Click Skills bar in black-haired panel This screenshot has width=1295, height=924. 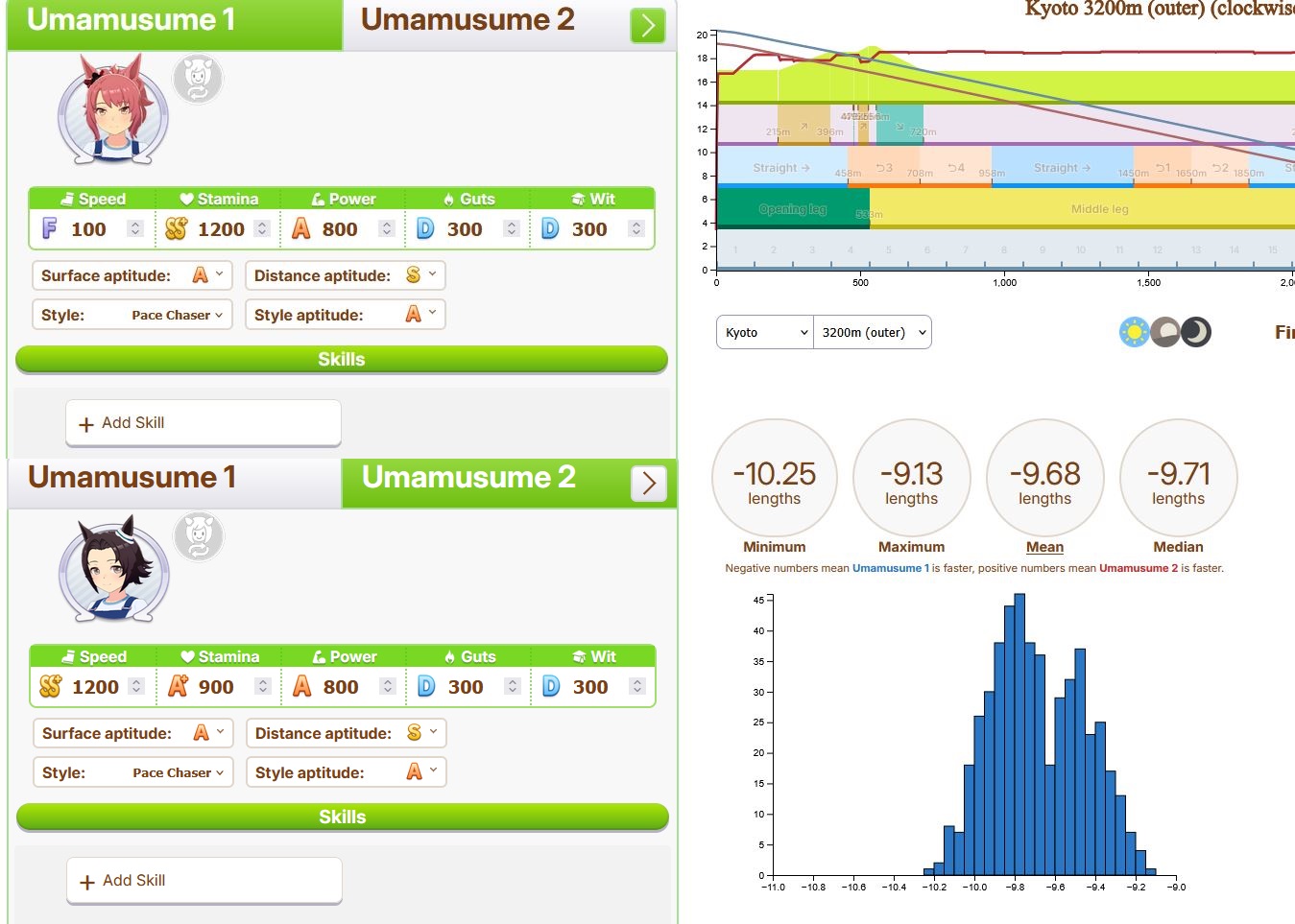tap(343, 817)
